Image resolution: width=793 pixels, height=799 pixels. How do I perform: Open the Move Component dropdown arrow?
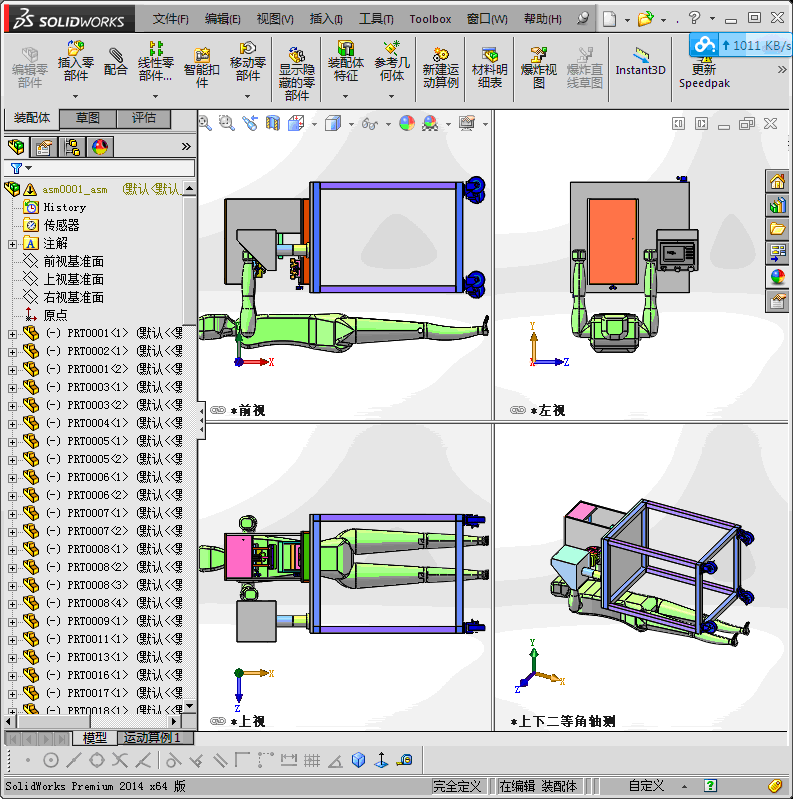pos(248,96)
